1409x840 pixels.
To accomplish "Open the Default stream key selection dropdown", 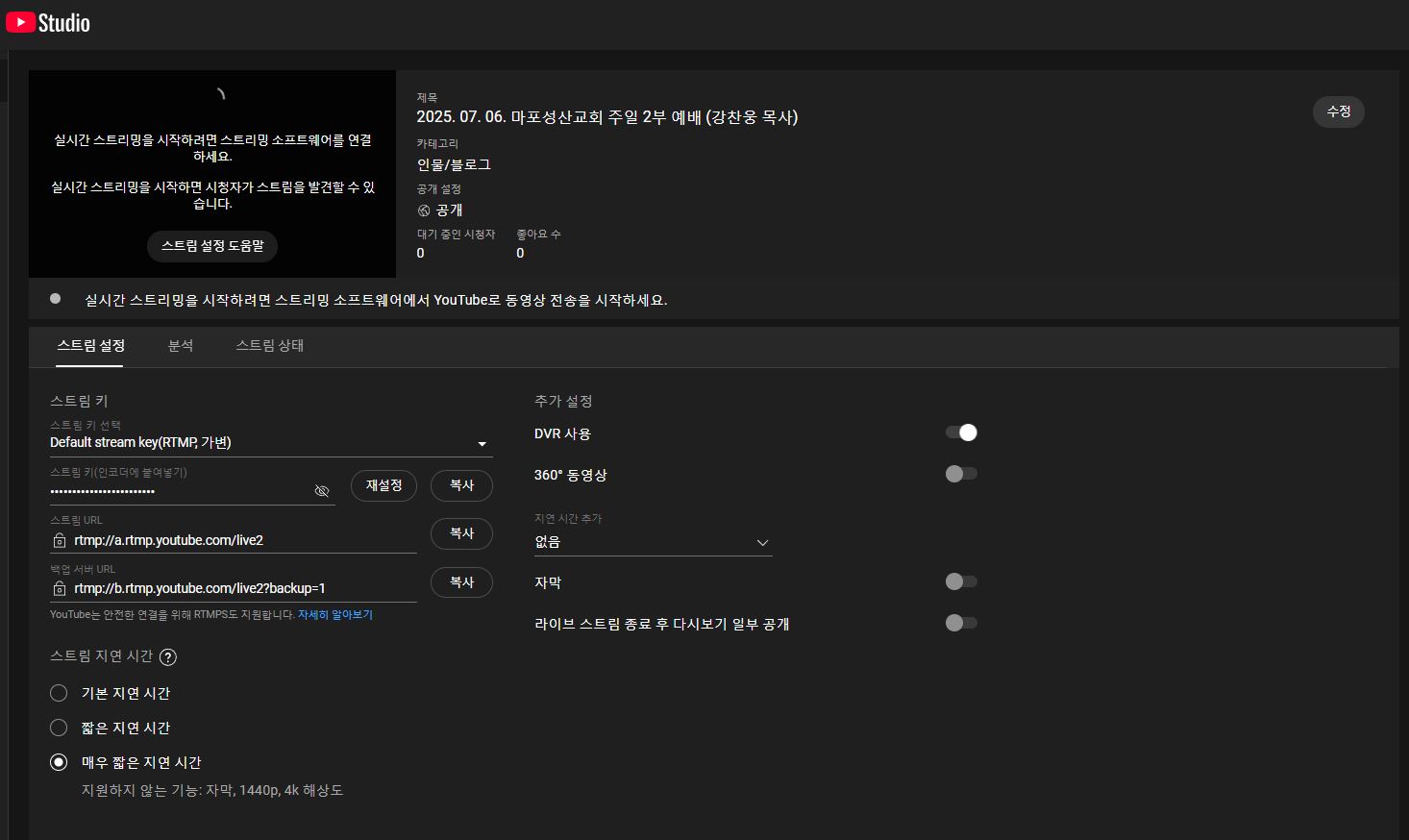I will point(270,443).
